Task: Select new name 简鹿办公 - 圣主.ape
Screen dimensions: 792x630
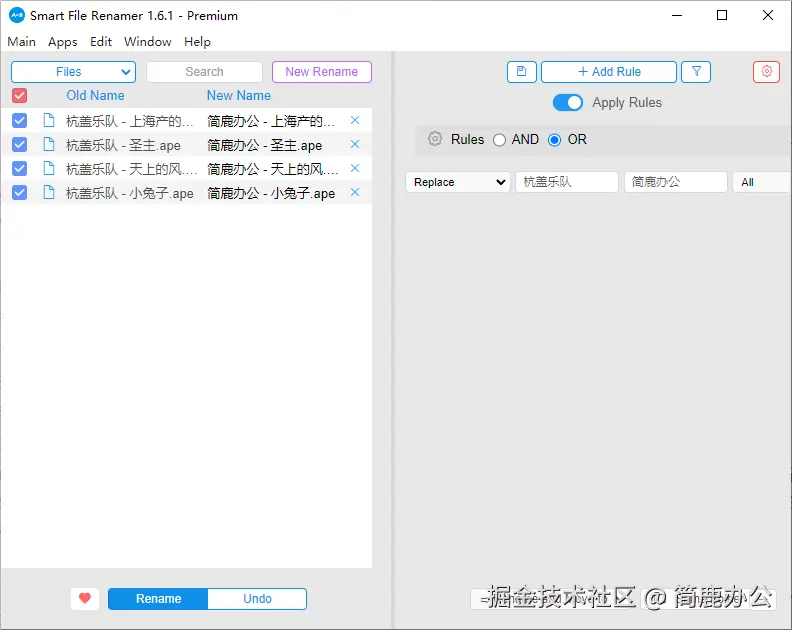Action: tap(265, 146)
